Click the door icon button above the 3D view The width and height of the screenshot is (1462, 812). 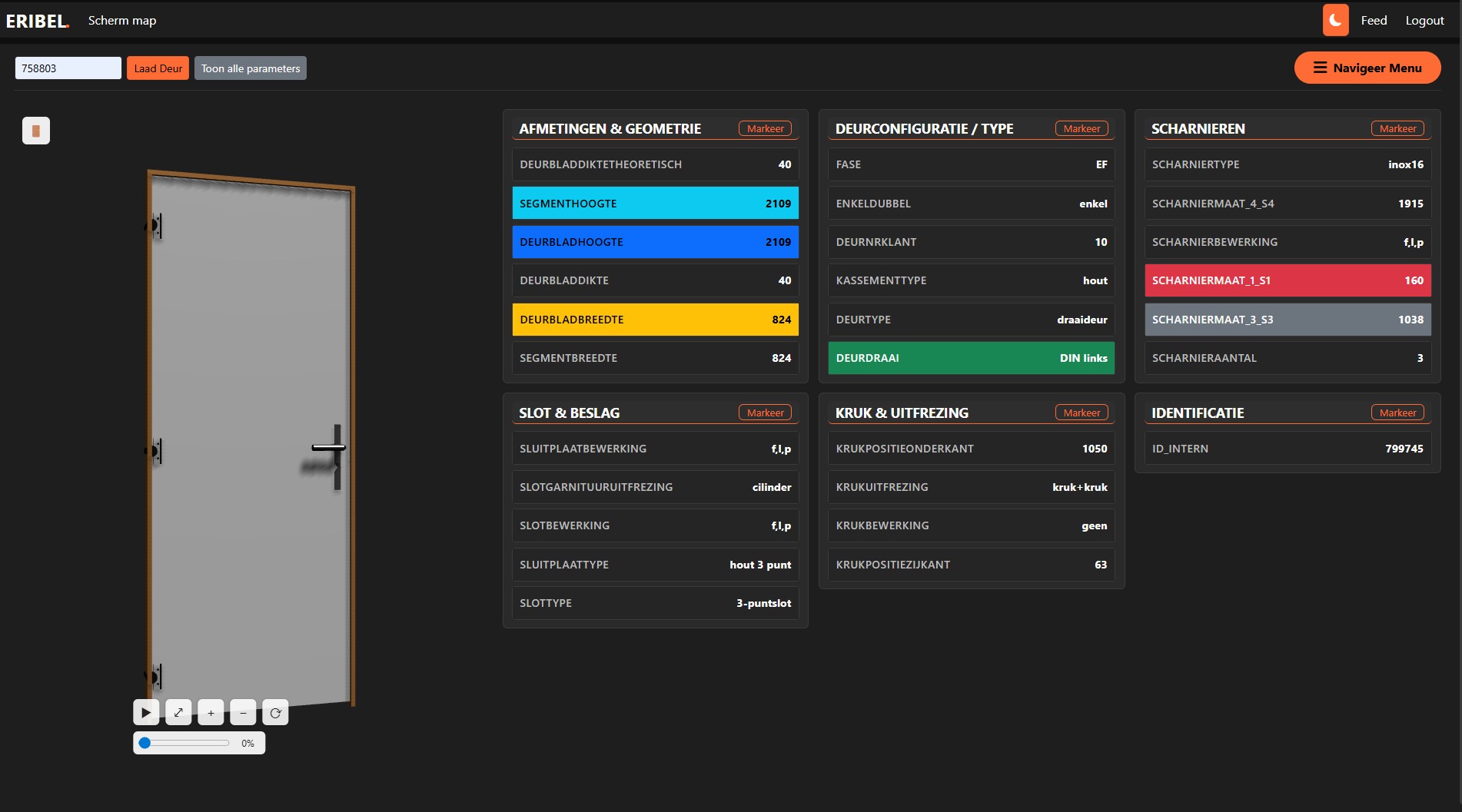(x=36, y=131)
